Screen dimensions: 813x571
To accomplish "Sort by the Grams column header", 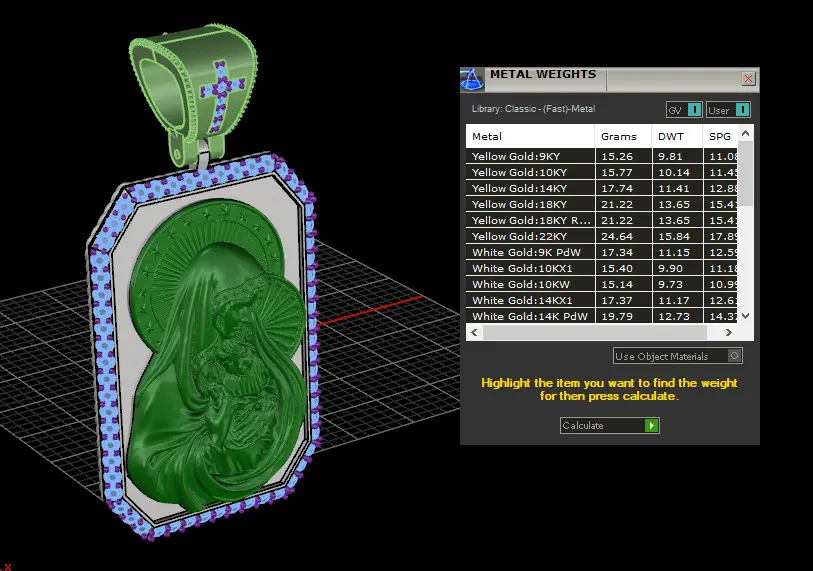I will (x=623, y=136).
